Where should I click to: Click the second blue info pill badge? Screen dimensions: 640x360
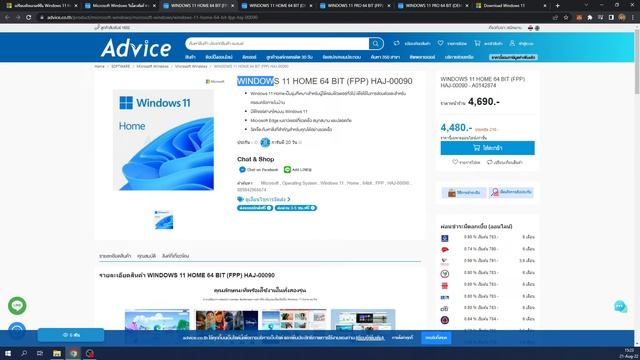point(296,208)
